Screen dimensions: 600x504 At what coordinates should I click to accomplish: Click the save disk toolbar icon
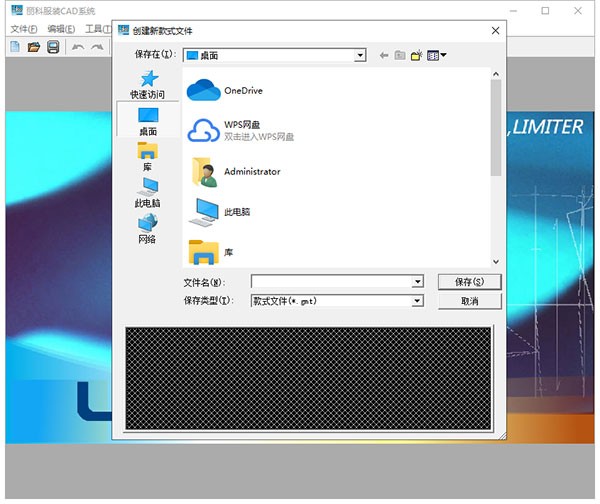[53, 47]
